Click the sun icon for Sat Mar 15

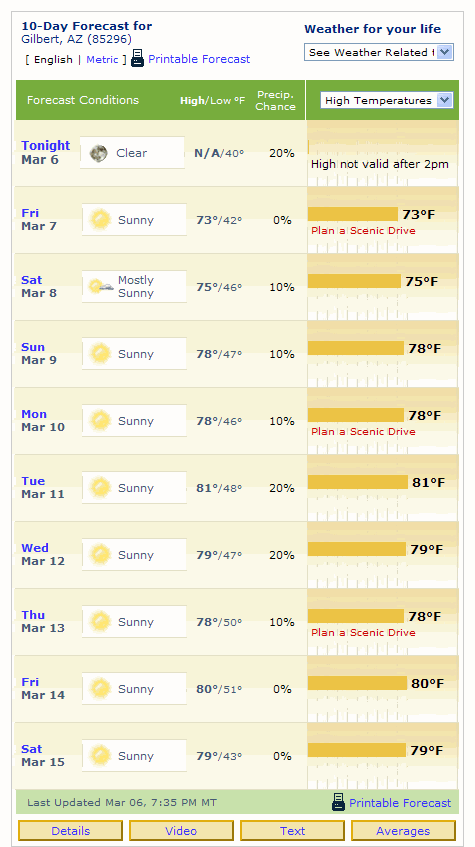point(101,756)
